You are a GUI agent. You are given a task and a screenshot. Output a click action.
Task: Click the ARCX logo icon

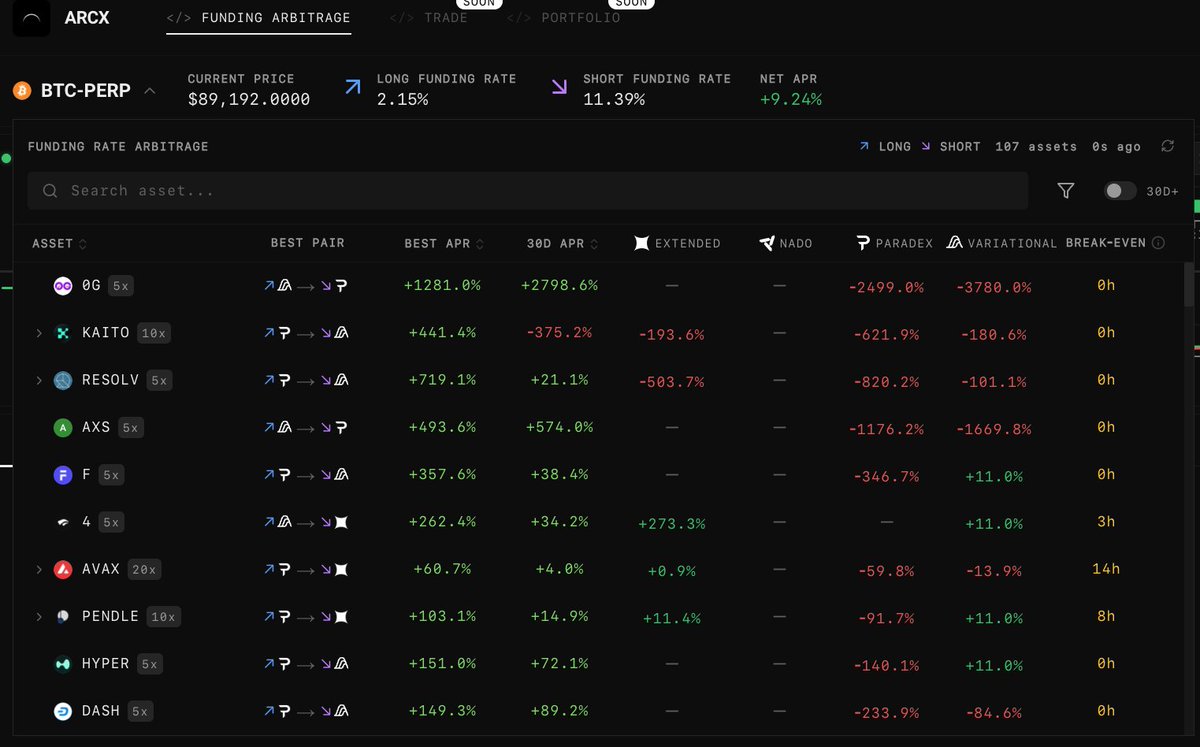(x=31, y=18)
